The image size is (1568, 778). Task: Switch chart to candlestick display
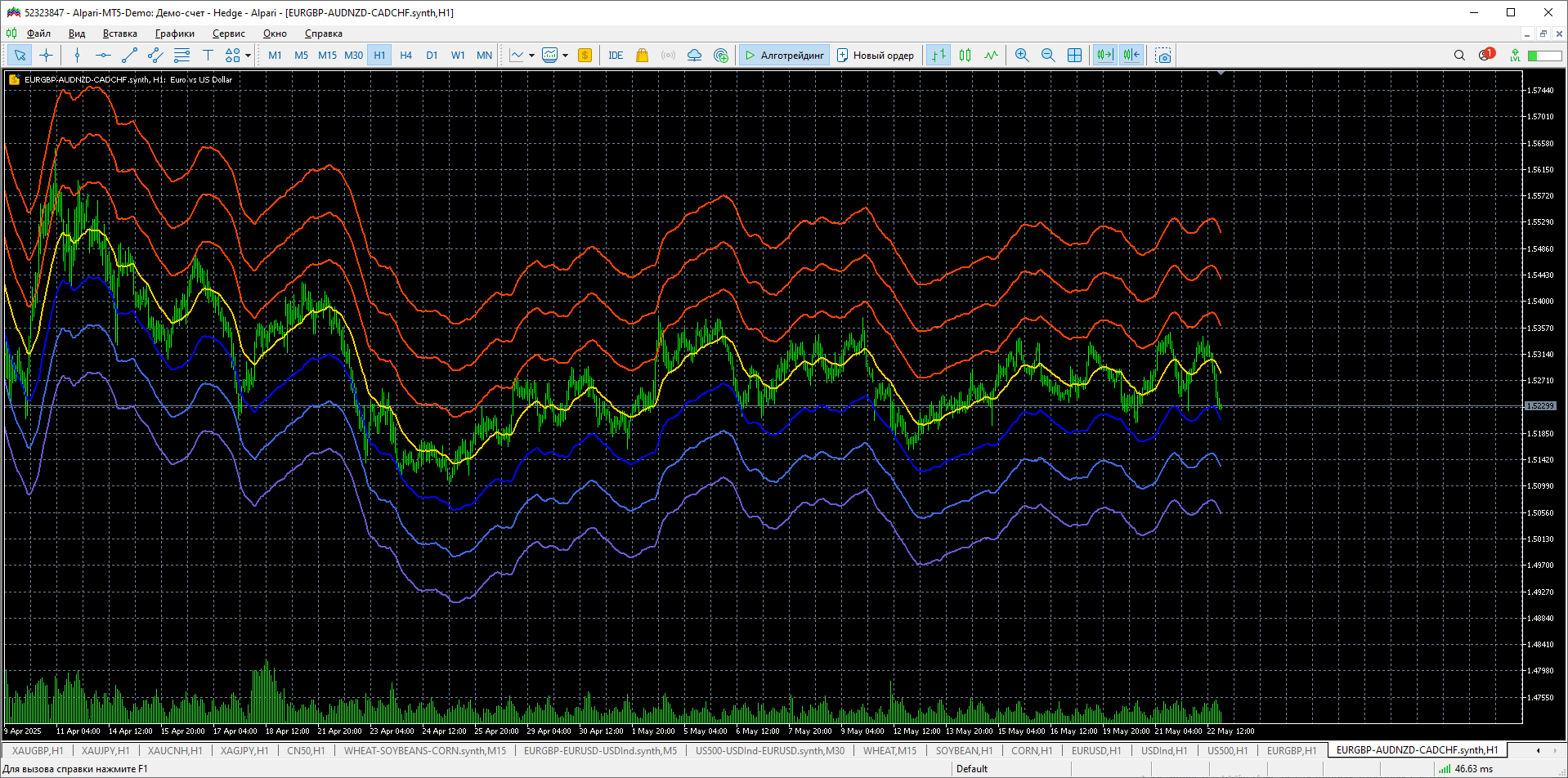(x=965, y=56)
